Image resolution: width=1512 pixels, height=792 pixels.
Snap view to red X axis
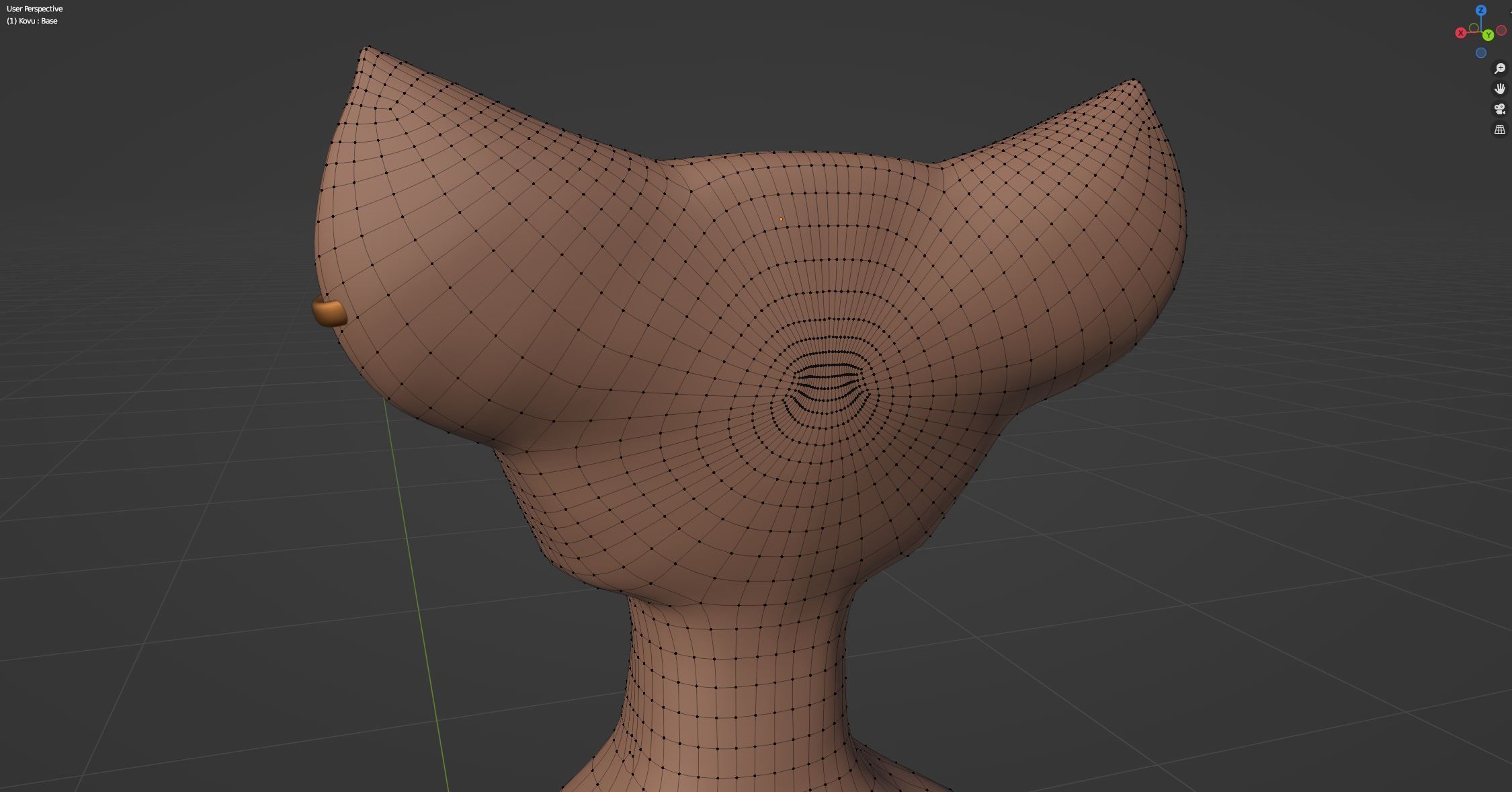tap(1460, 33)
